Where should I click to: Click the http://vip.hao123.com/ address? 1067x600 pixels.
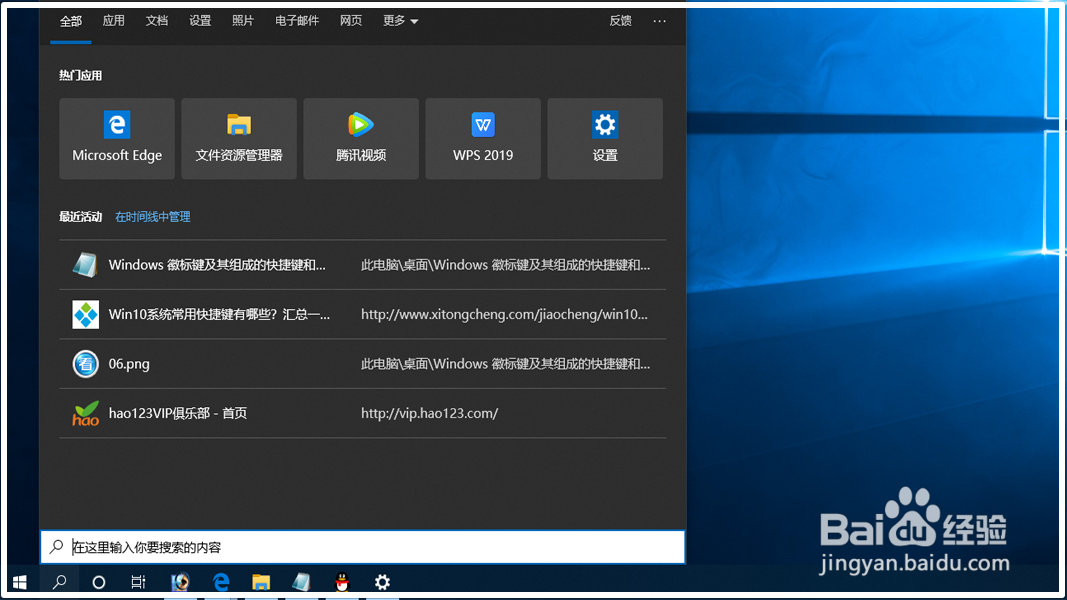[429, 414]
